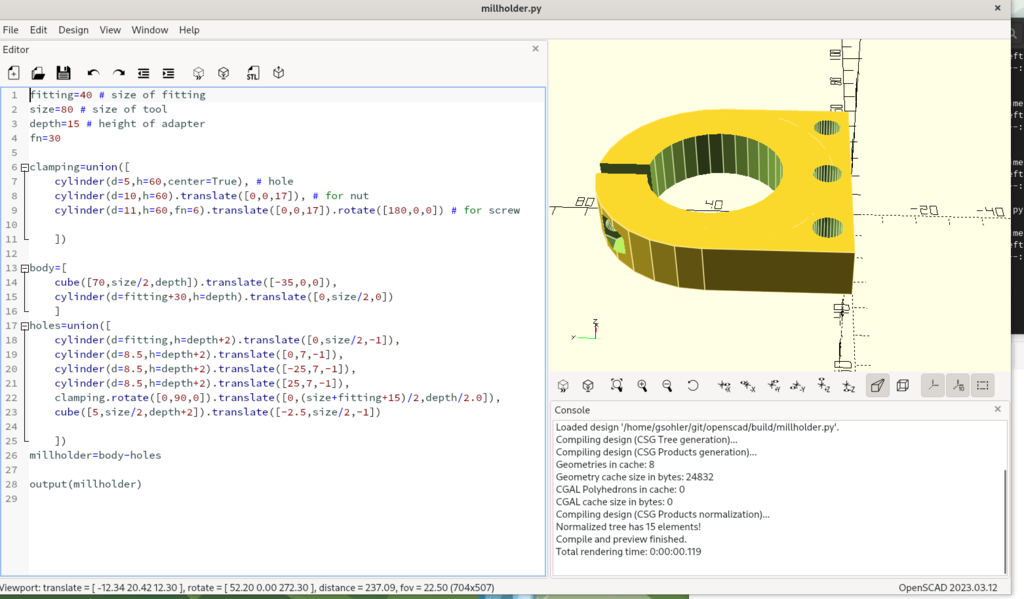Switch to Orthogonal projection mode
This screenshot has width=1024, height=599.
pos(902,386)
